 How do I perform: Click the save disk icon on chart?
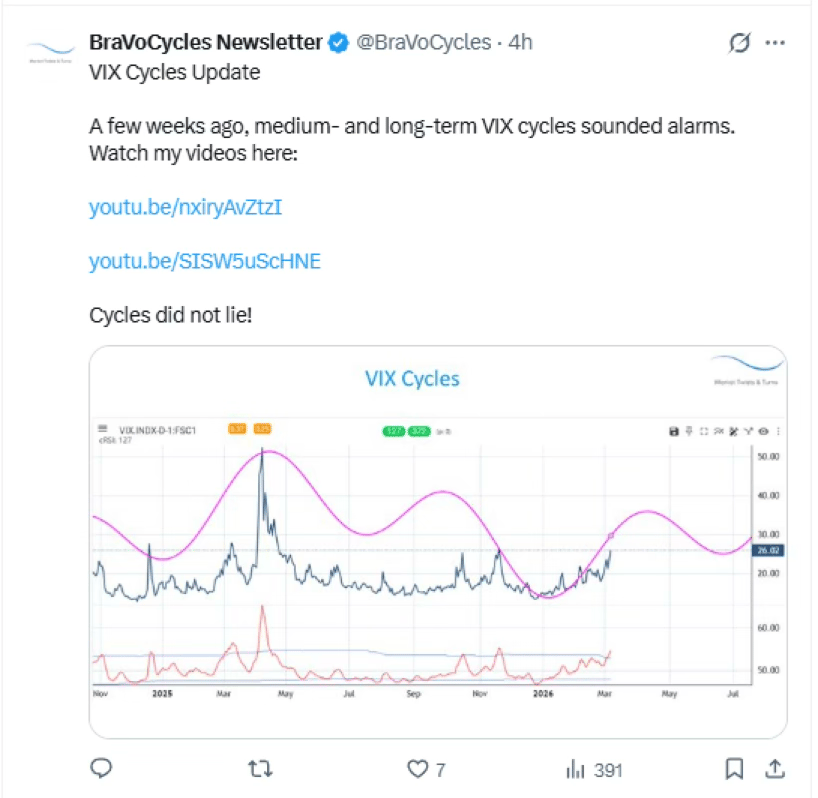[674, 431]
